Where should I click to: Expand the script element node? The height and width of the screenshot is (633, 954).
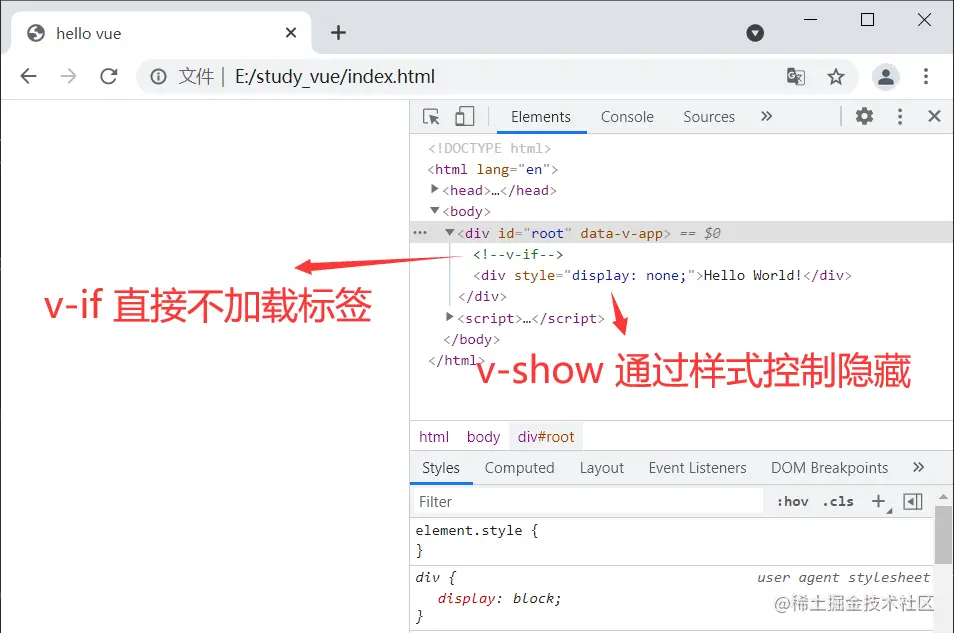click(x=449, y=317)
